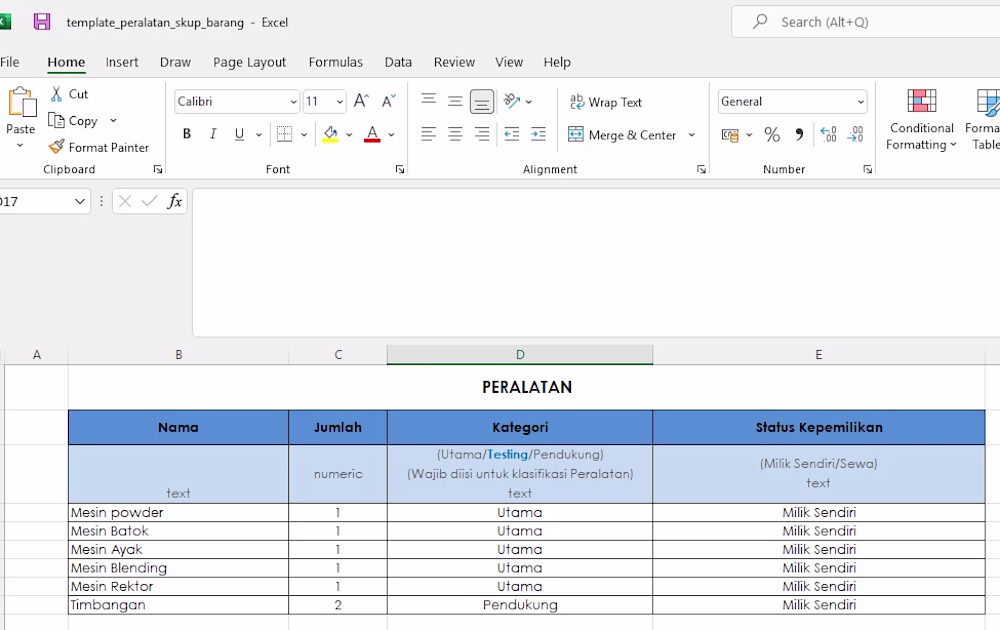The width and height of the screenshot is (1000, 630).
Task: Click Merge & Center button
Action: point(622,135)
